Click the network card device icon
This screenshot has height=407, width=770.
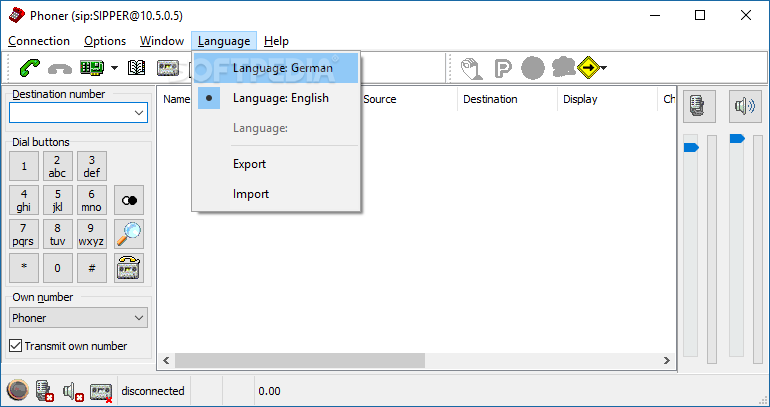click(92, 68)
